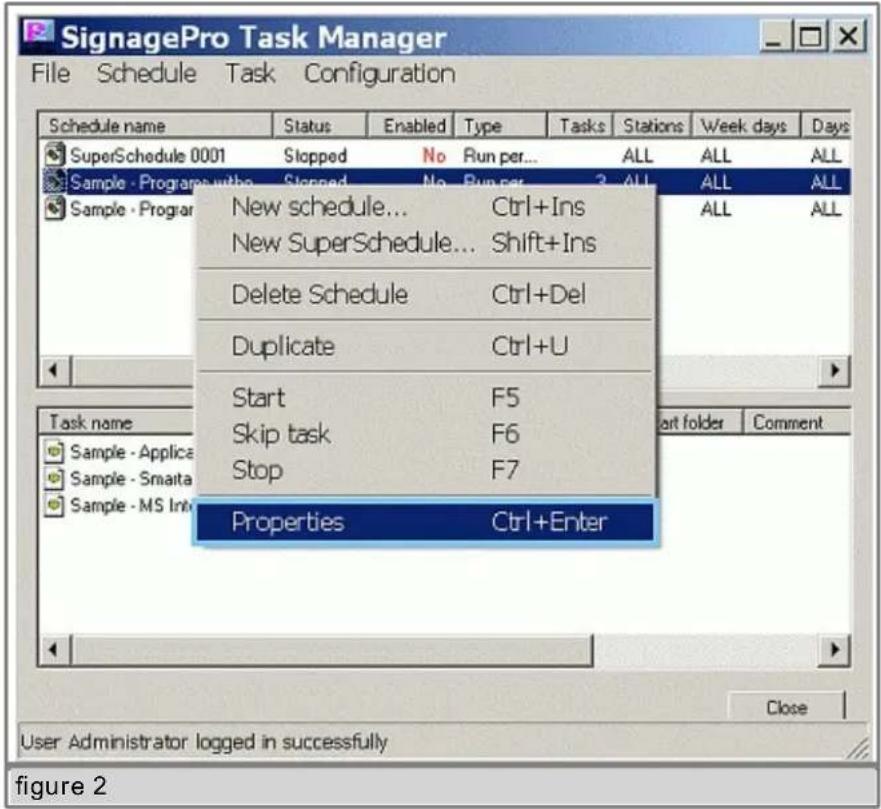Click the Close button
Screen dimensions: 881x809
click(x=787, y=707)
